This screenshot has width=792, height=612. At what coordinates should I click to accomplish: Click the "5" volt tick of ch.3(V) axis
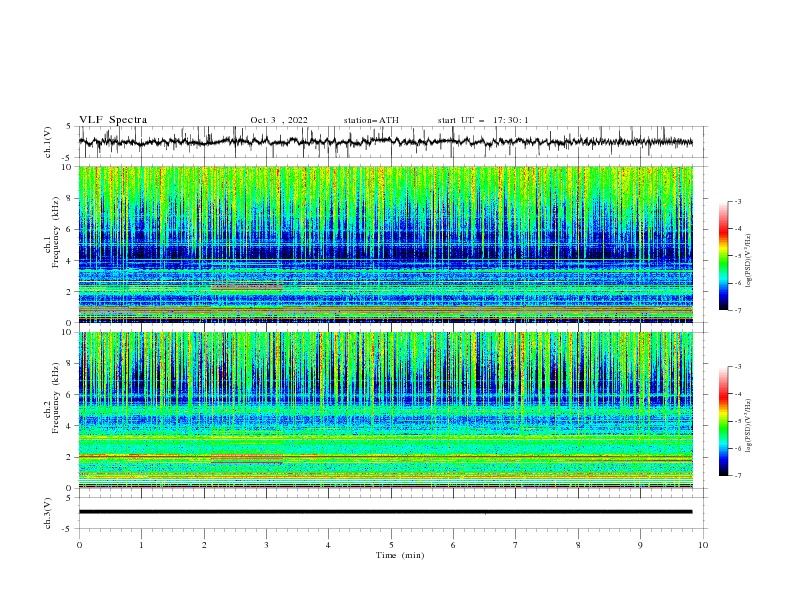click(69, 497)
